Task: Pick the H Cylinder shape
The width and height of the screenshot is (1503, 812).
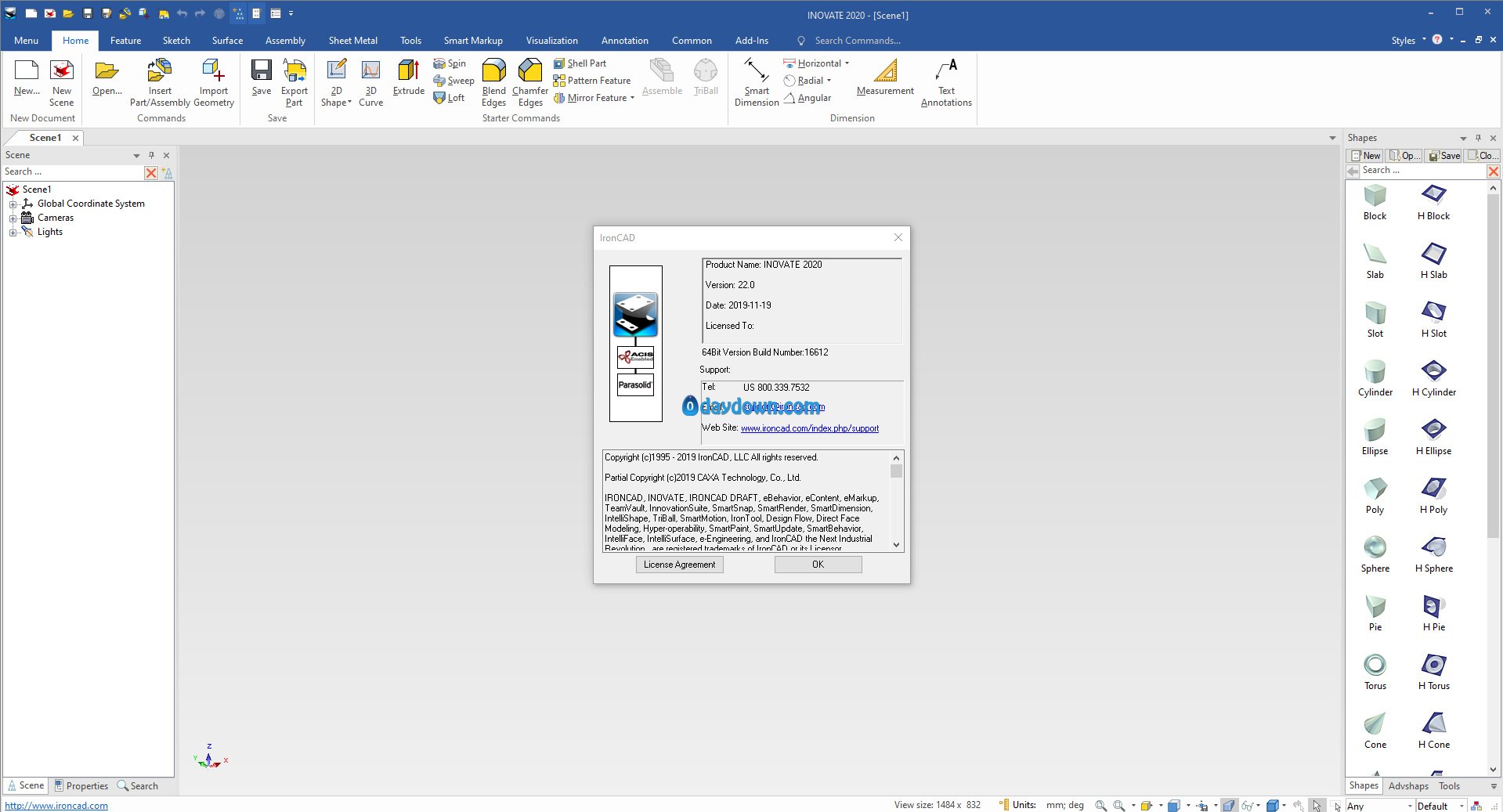Action: (x=1434, y=379)
